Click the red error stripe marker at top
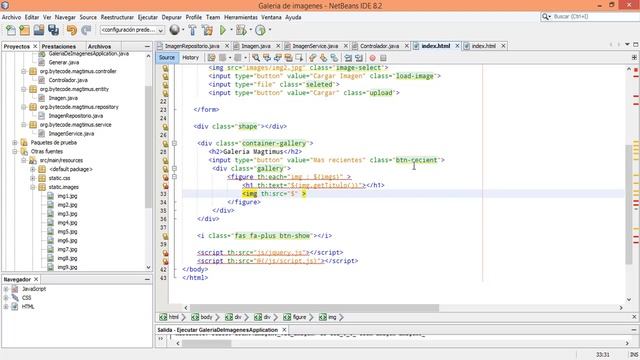This screenshot has width=640, height=360. [x=636, y=69]
